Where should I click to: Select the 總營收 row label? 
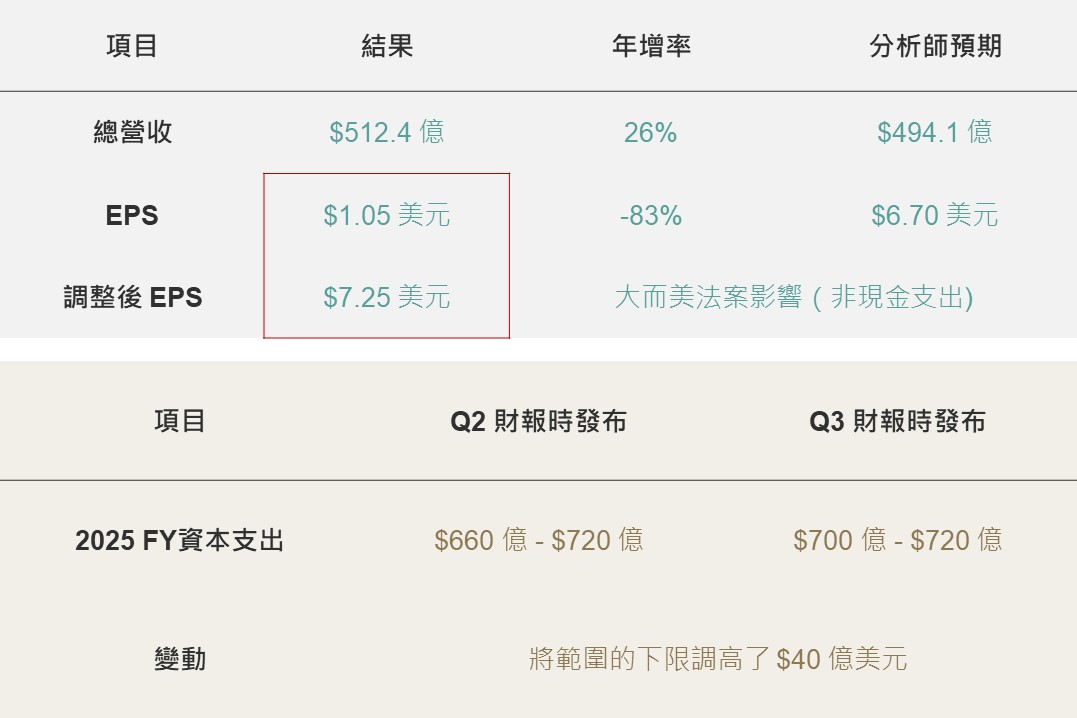coord(132,132)
